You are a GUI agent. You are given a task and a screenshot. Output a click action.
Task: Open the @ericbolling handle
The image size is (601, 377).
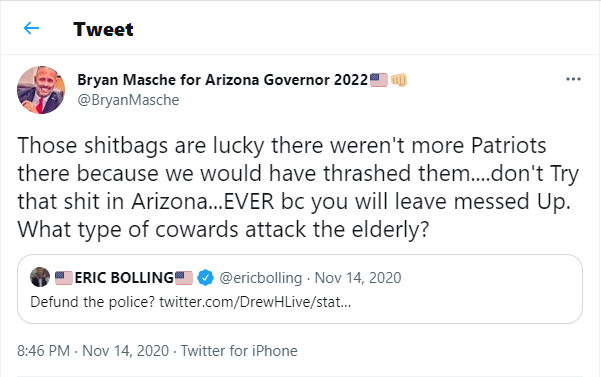point(261,278)
